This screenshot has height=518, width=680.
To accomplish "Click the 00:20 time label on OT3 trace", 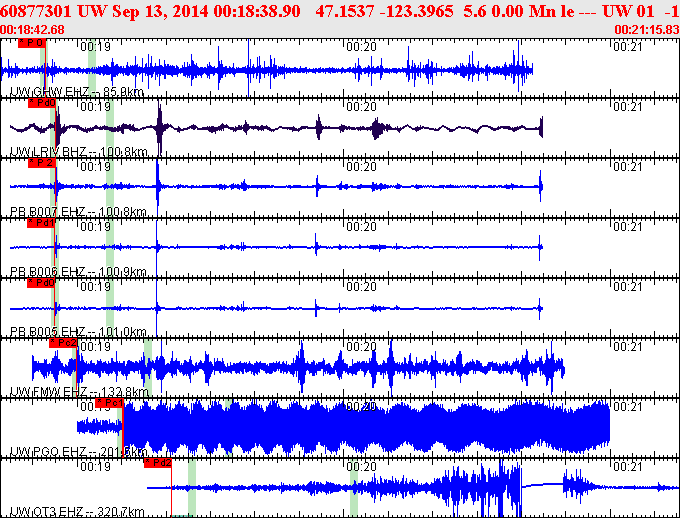I will [x=361, y=466].
